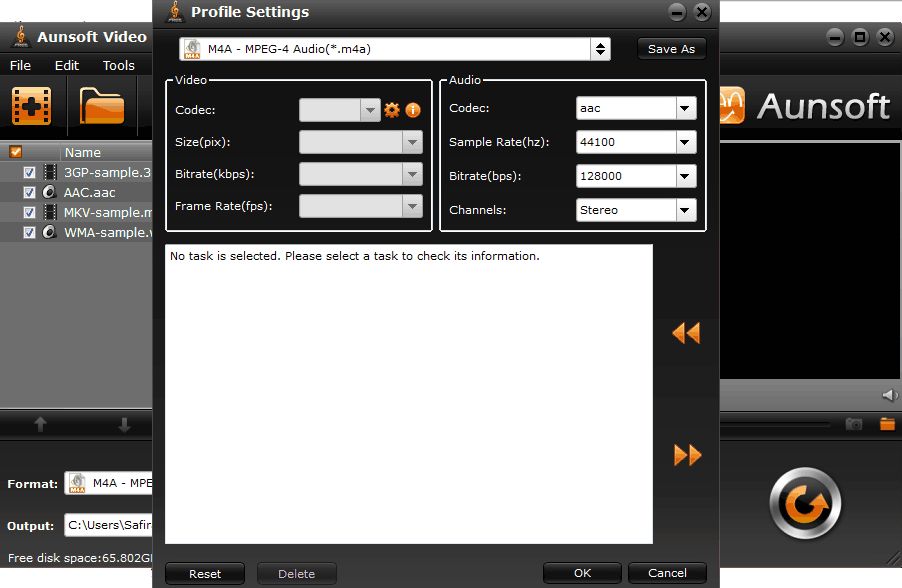Uncheck the AAC.aac file checkbox

29,193
